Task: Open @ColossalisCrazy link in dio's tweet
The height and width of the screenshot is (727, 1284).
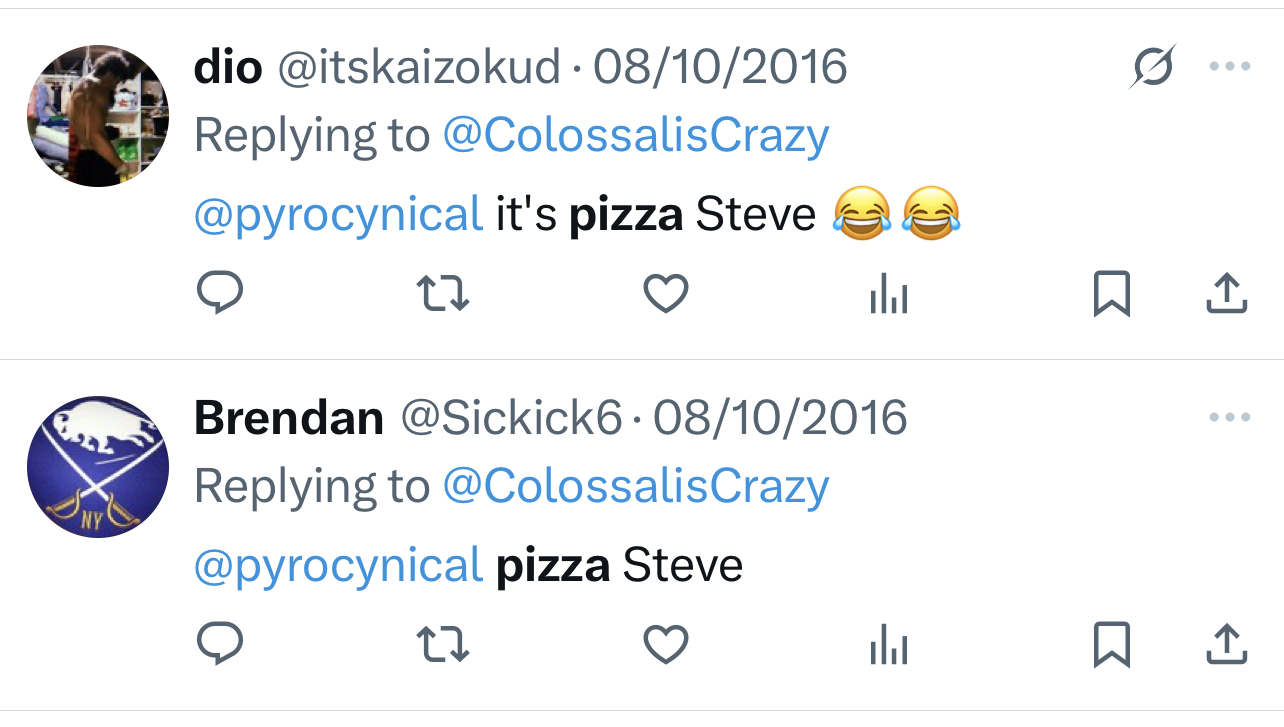Action: [635, 136]
